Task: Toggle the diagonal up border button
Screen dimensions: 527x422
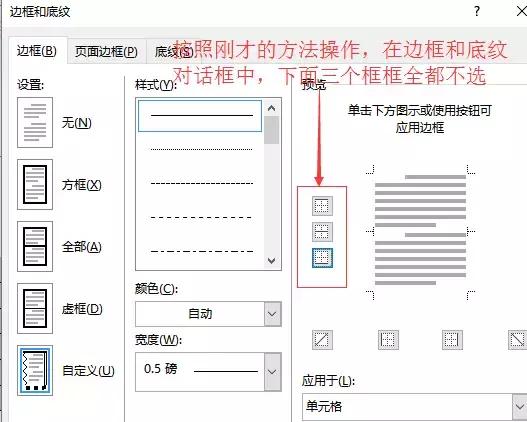Action: [x=322, y=340]
